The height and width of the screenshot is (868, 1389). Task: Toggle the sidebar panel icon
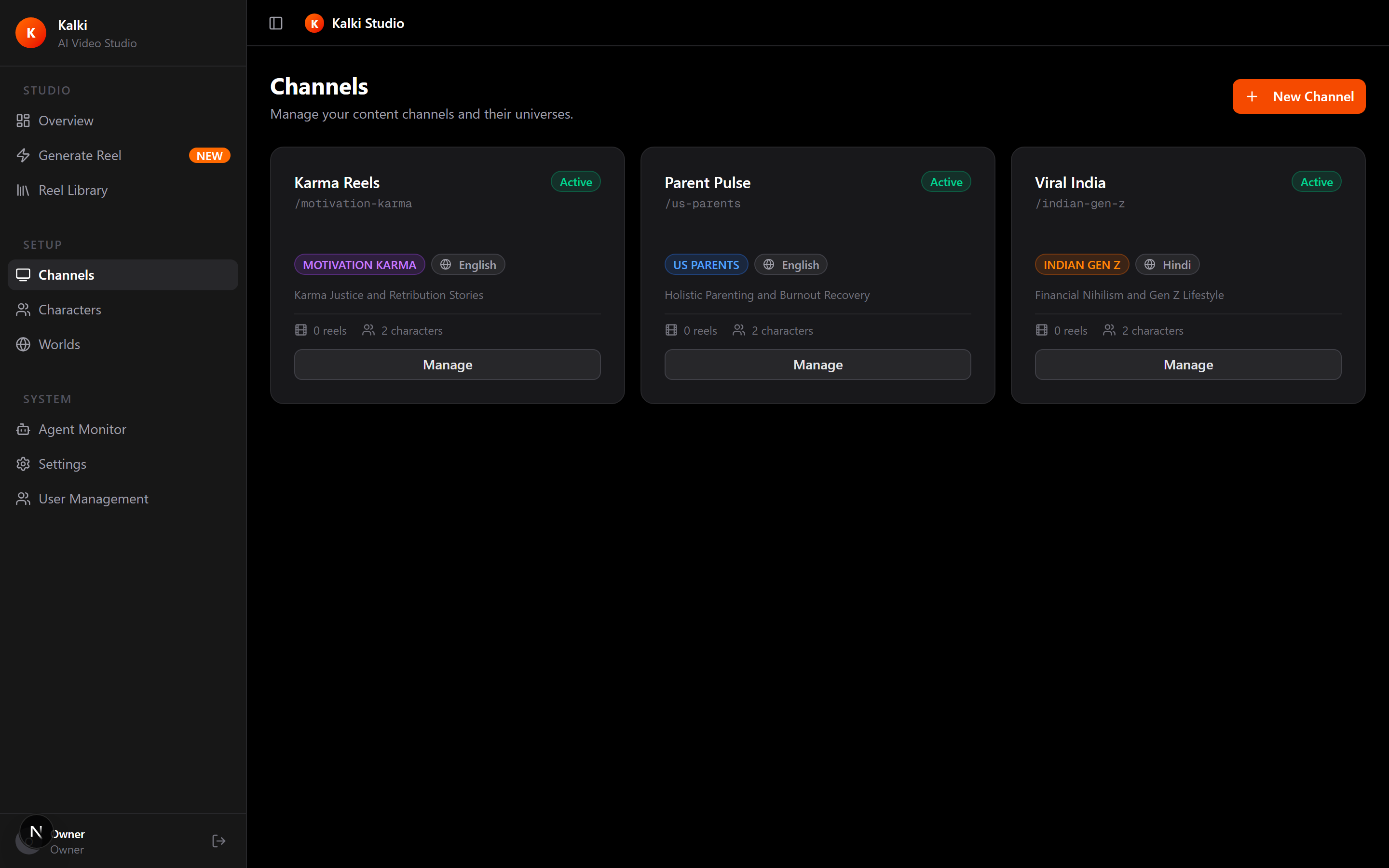click(x=275, y=23)
